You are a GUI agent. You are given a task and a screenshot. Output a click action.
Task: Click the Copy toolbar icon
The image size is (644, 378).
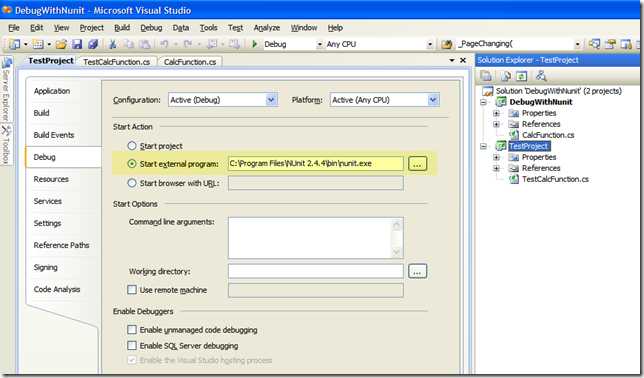click(x=129, y=44)
